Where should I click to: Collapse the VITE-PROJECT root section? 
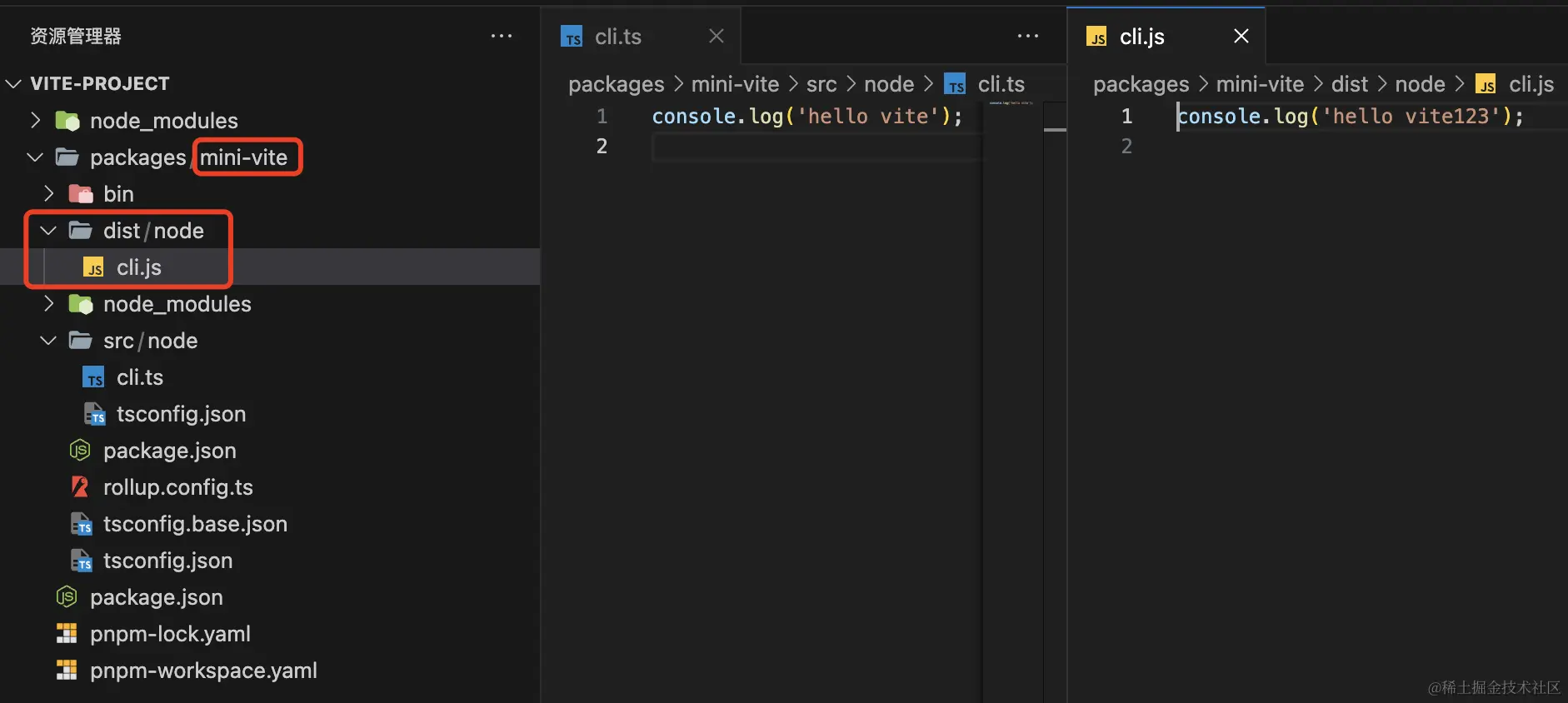tap(13, 84)
